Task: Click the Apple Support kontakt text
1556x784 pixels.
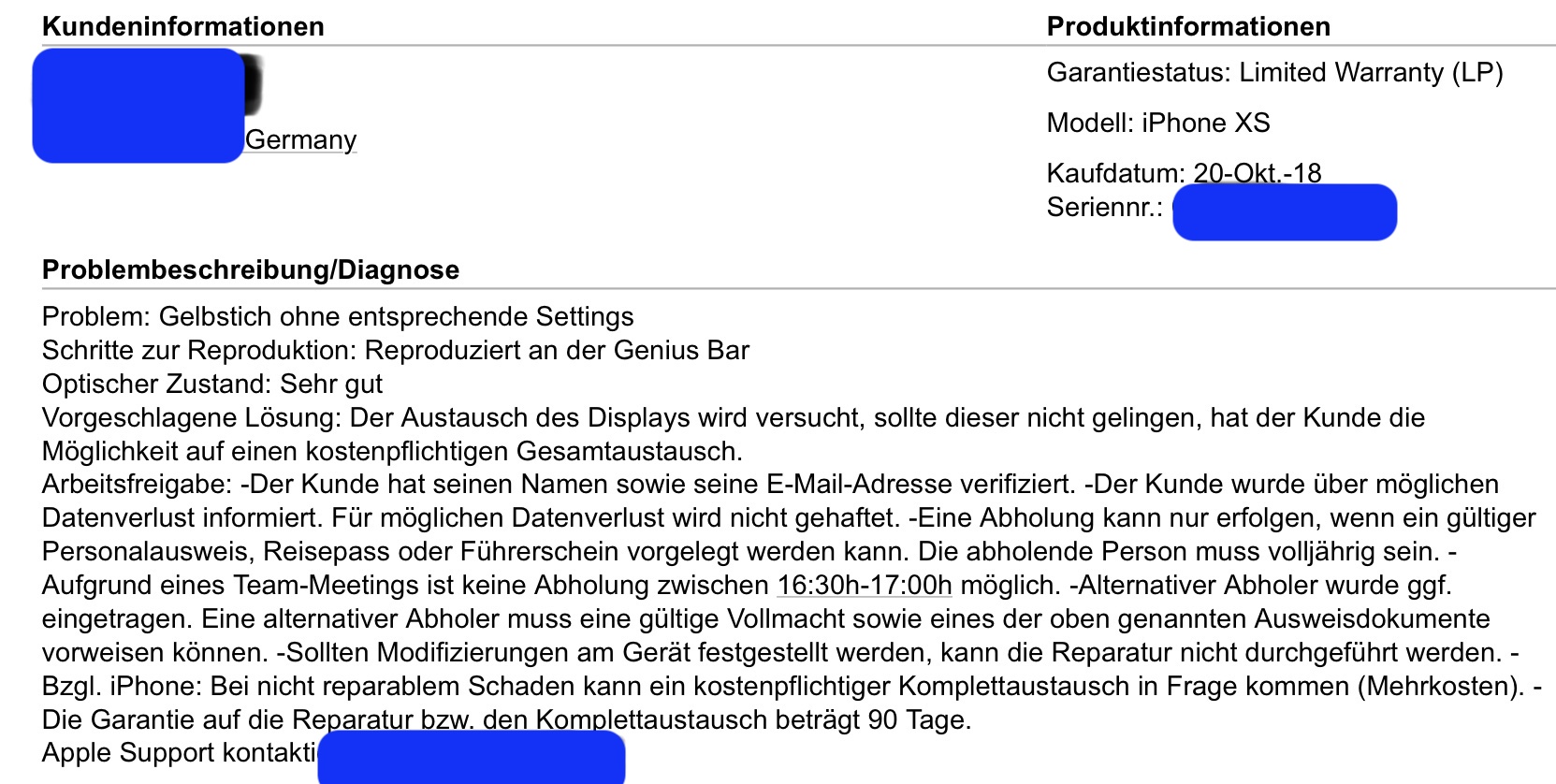Action: pos(180,753)
